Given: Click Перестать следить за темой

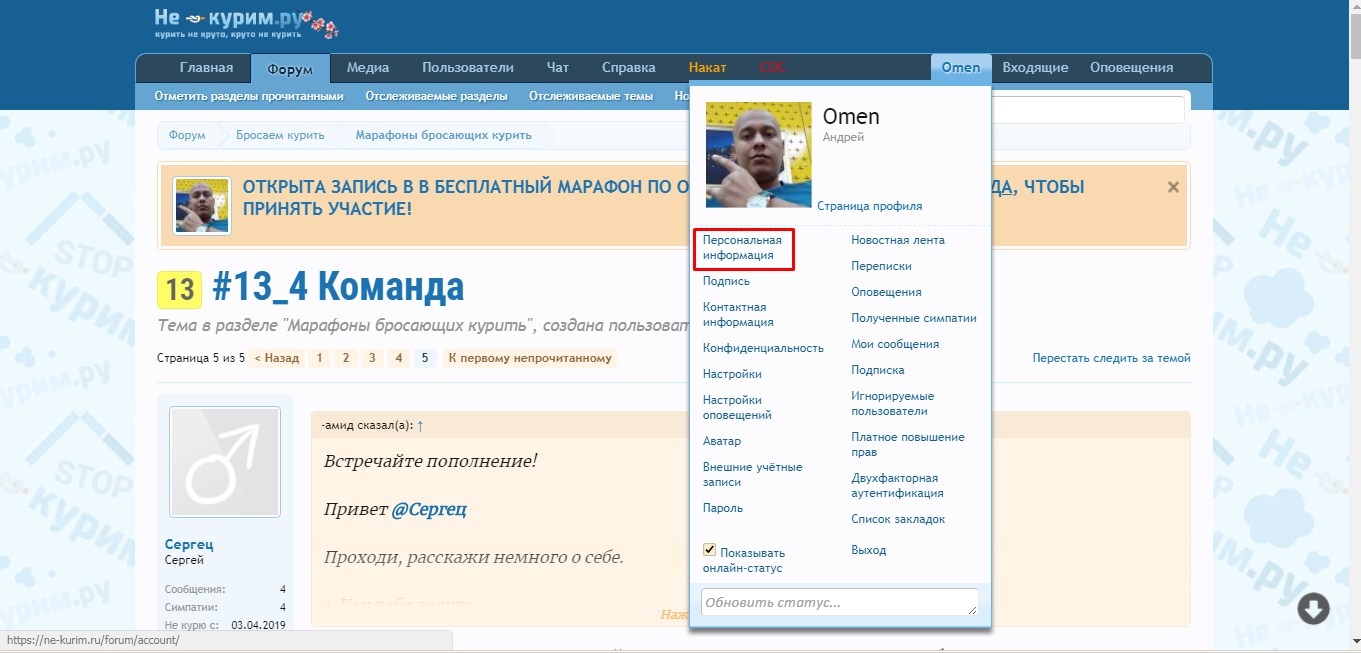Looking at the screenshot, I should 1111,358.
